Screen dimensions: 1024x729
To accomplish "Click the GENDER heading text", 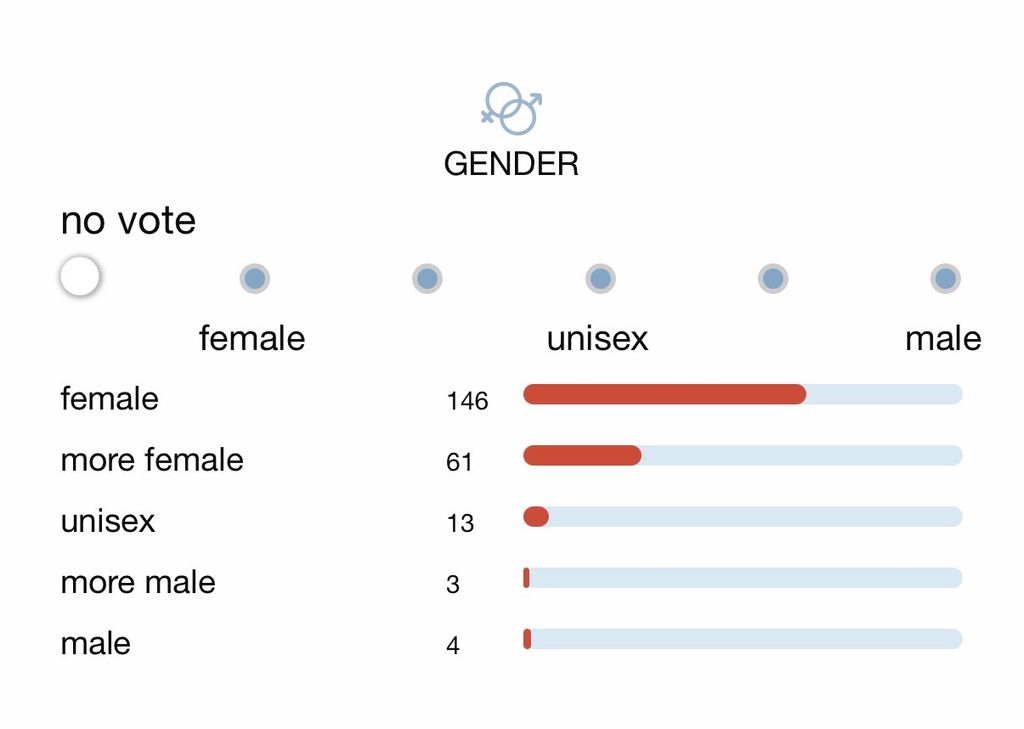I will pos(511,164).
